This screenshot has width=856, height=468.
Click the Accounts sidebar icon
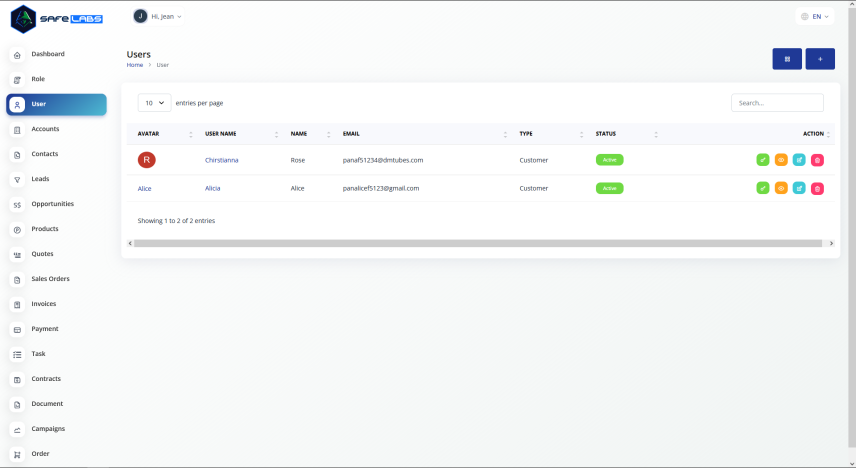click(17, 130)
